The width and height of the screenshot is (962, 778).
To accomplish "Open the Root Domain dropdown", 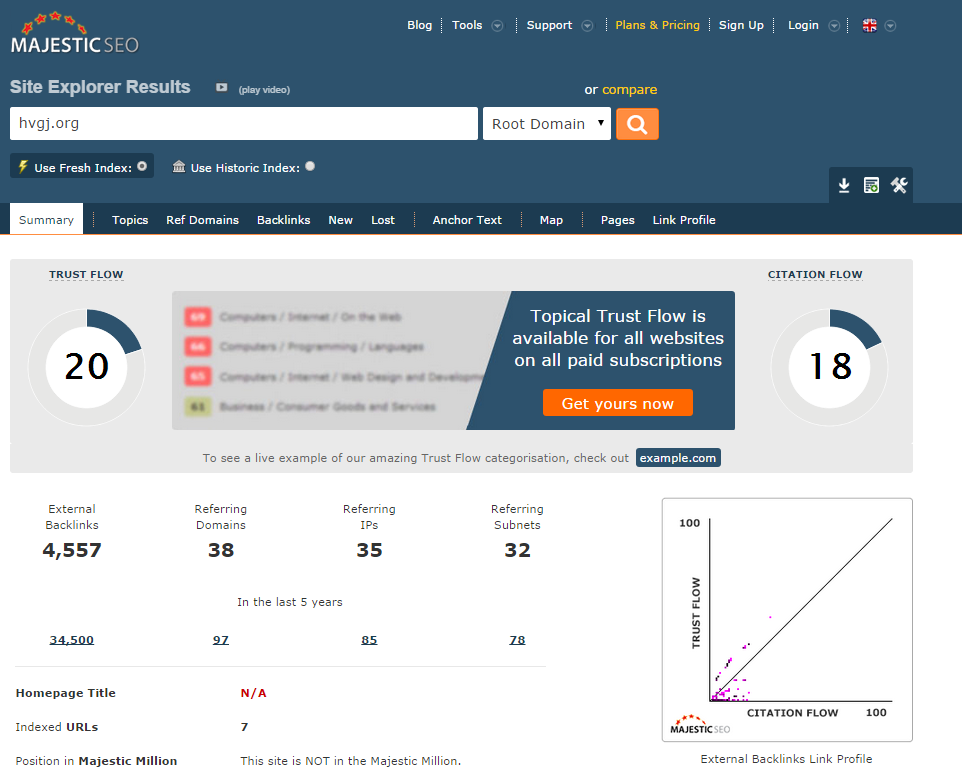I will tap(547, 124).
